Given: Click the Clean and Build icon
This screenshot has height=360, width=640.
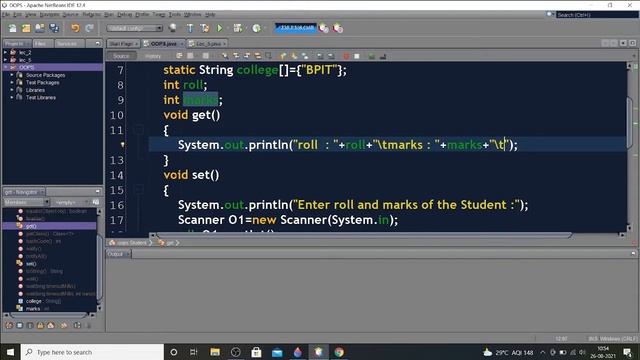Looking at the screenshot, I should click(204, 28).
